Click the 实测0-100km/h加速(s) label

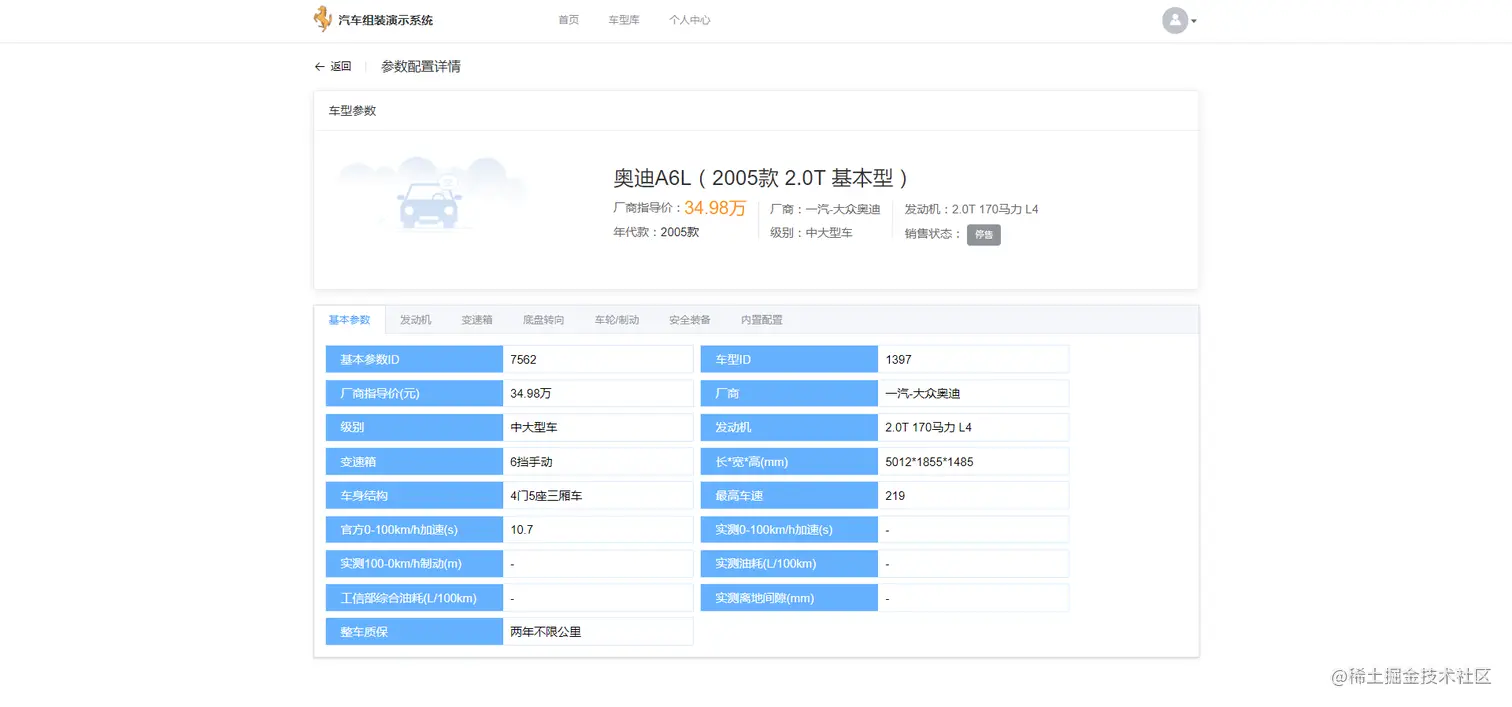[x=789, y=530]
